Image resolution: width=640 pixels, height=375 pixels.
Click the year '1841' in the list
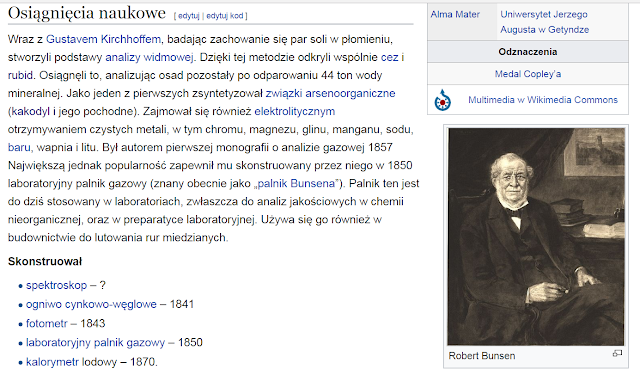coord(182,304)
